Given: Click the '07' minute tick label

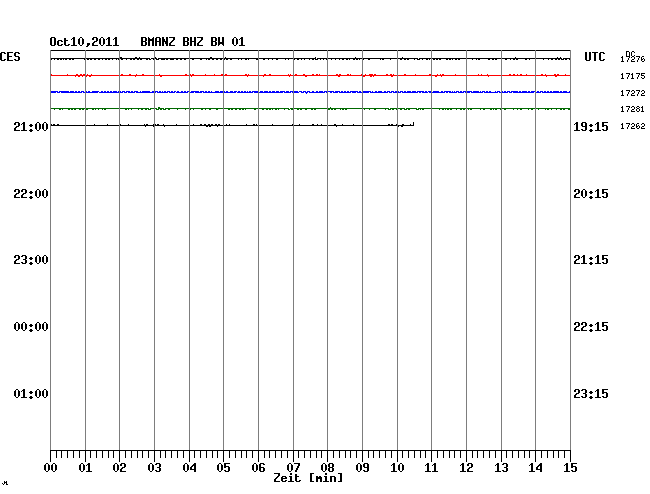Looking at the screenshot, I should (x=293, y=468).
